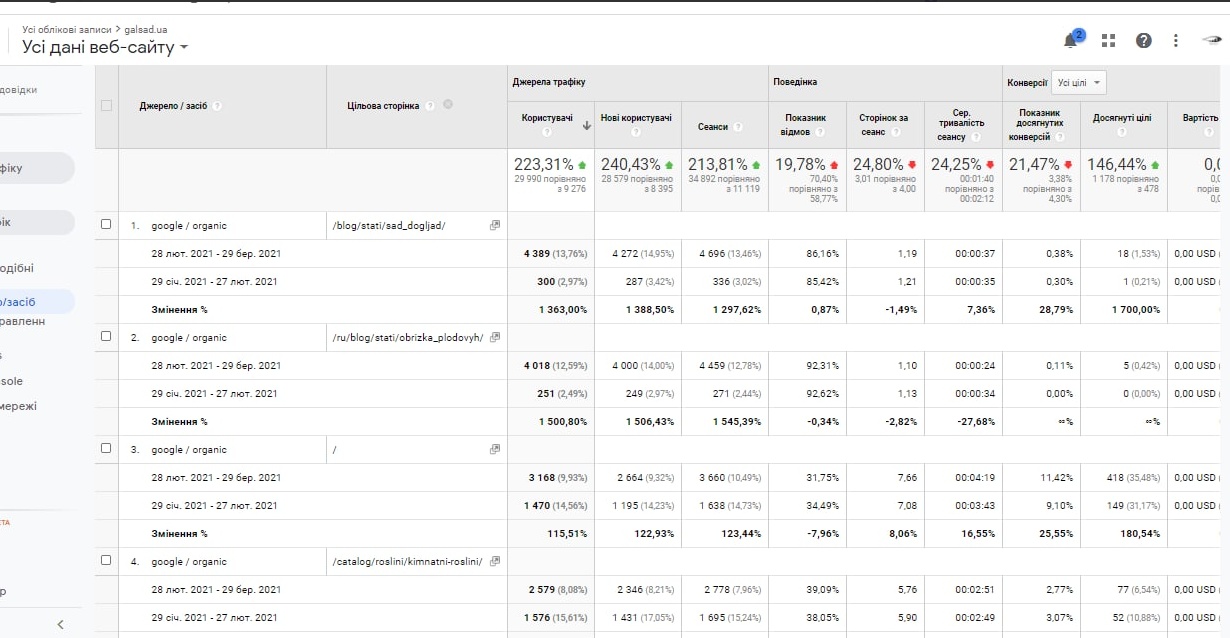This screenshot has width=1230, height=638.
Task: Check the box for row 1
Action: (x=106, y=225)
